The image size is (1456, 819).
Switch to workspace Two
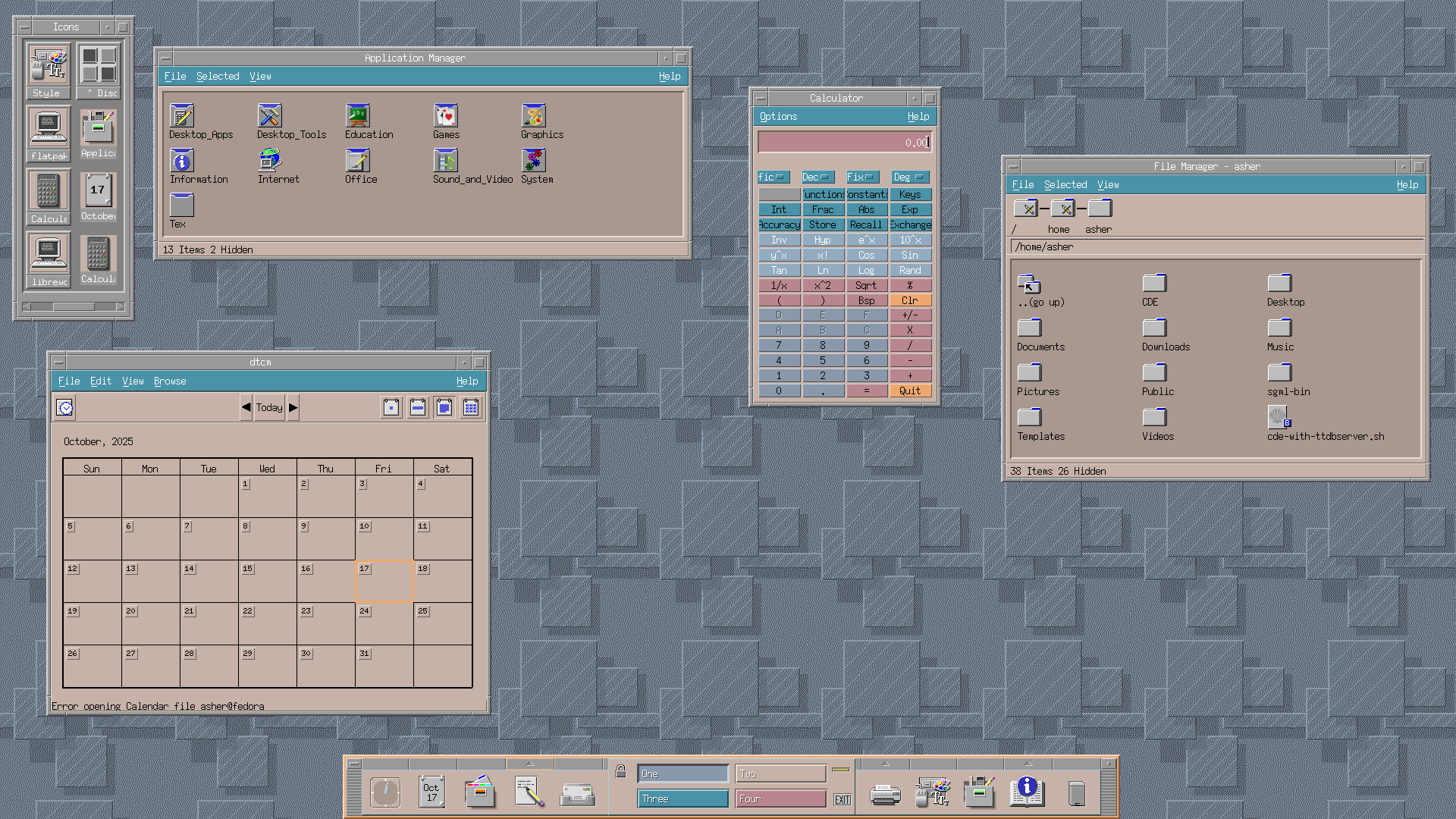(x=780, y=773)
